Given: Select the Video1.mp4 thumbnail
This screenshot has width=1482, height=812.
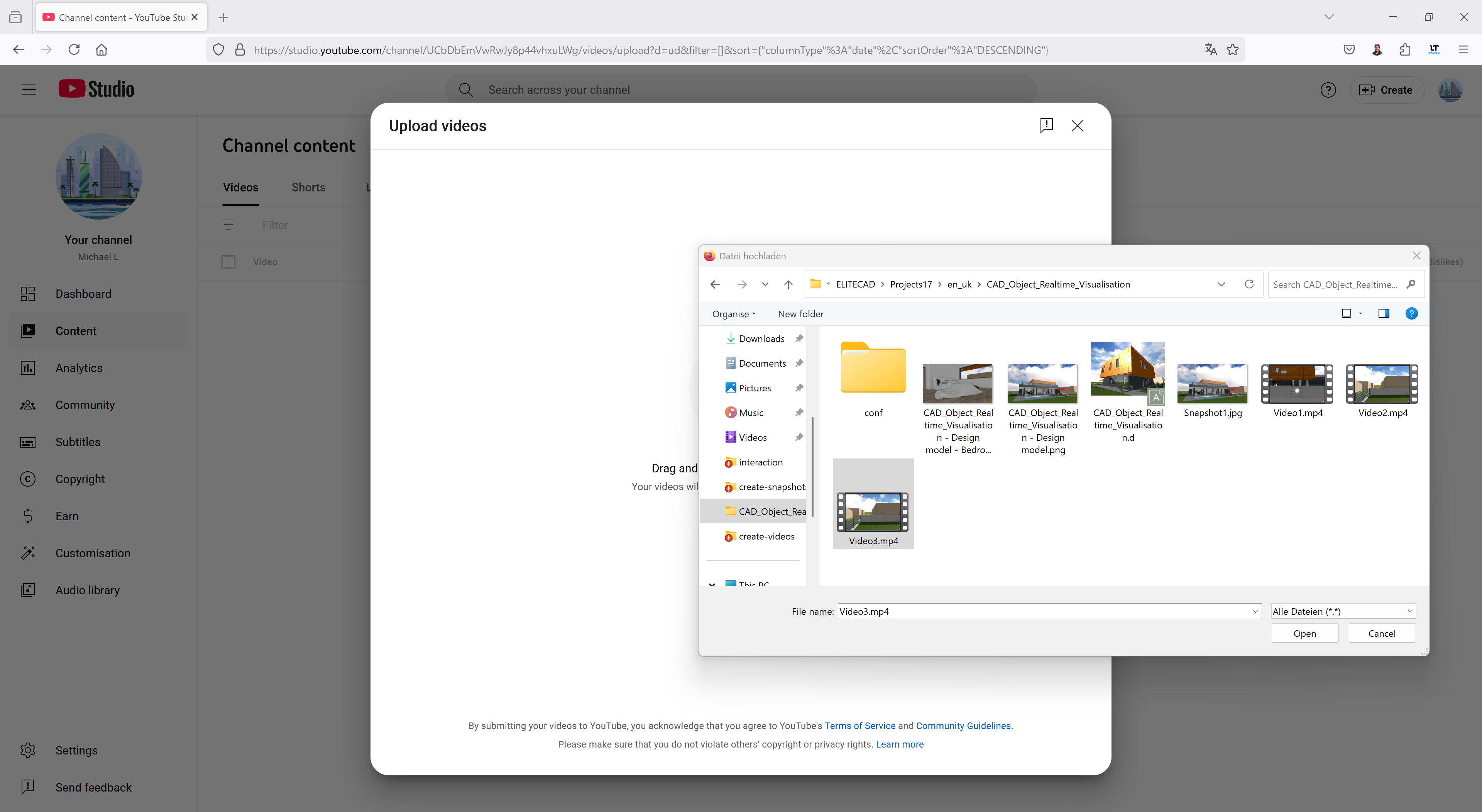Looking at the screenshot, I should tap(1297, 384).
